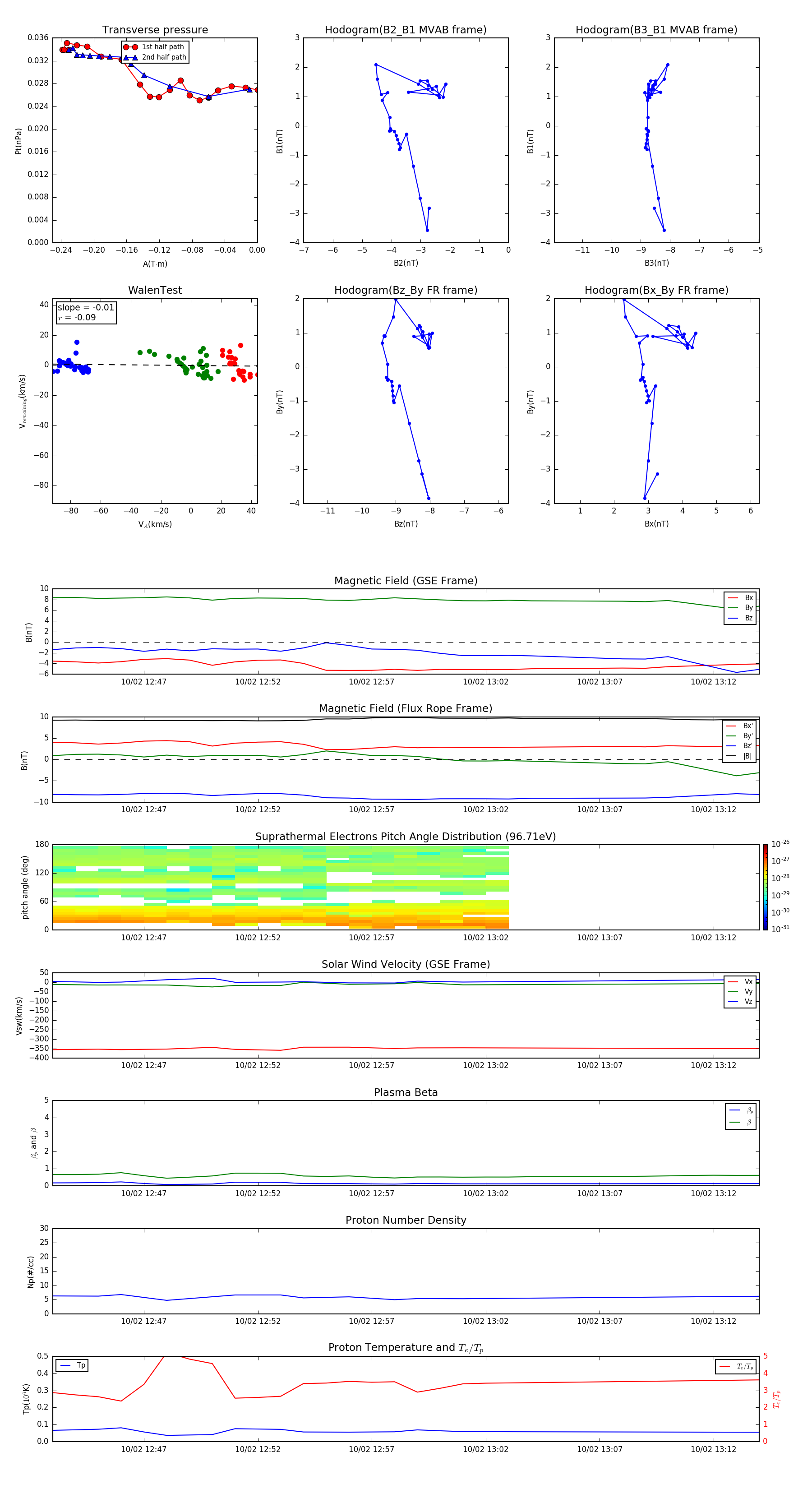Click the 'pitch angle (deg)' axis label
This screenshot has height=1489, width=812.
25,887
